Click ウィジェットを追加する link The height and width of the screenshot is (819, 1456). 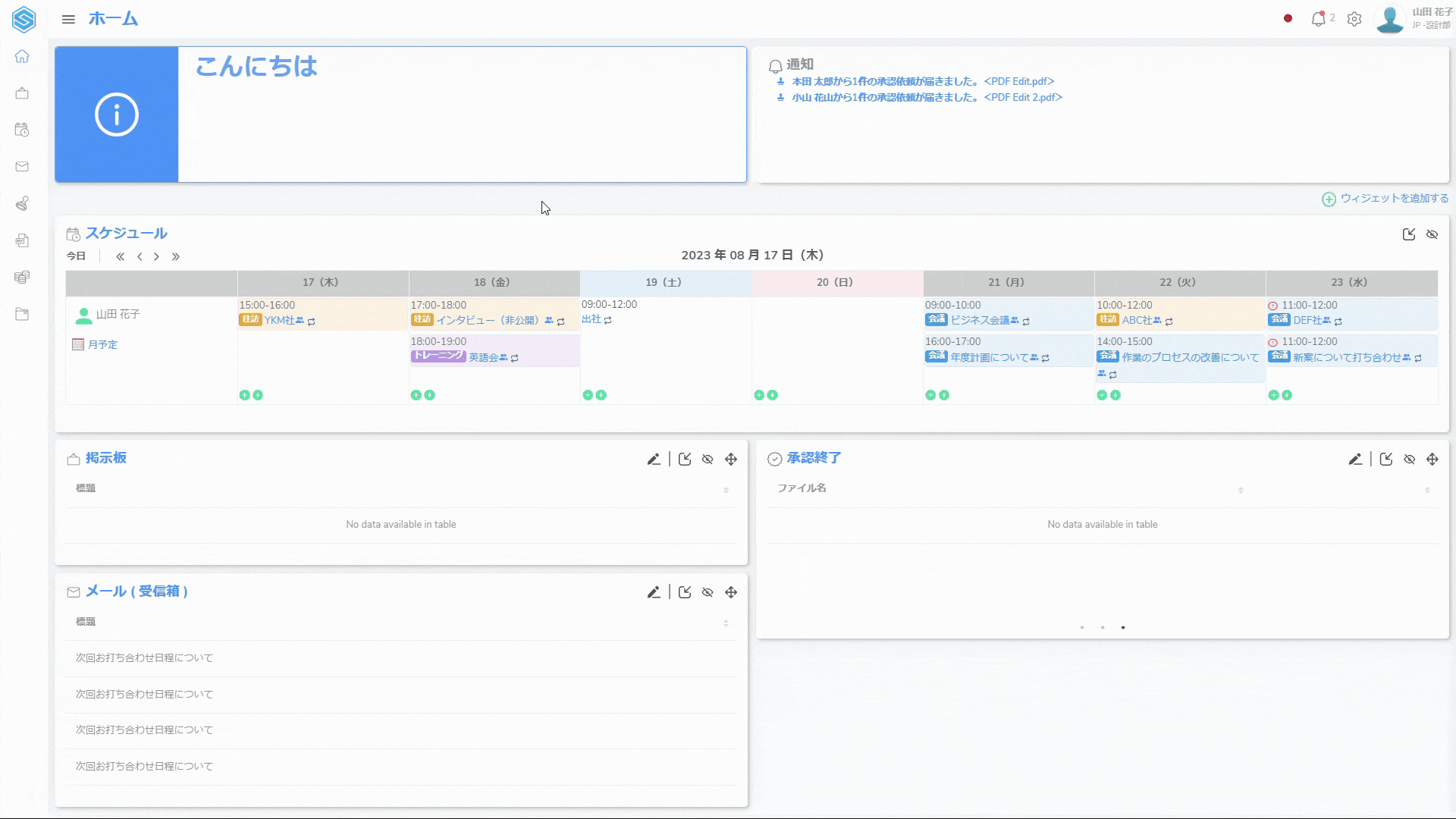pos(1393,198)
